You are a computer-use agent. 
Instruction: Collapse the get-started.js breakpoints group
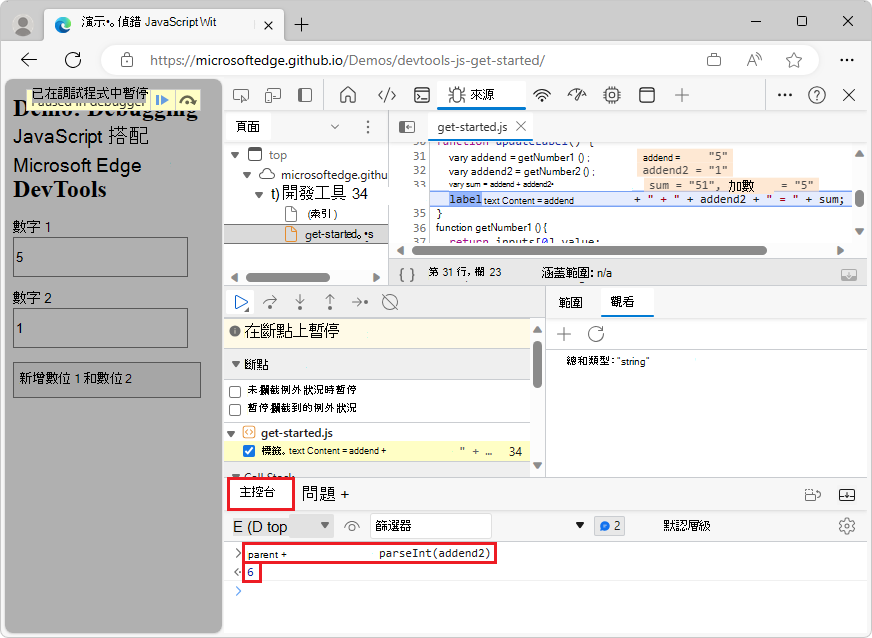pos(231,432)
